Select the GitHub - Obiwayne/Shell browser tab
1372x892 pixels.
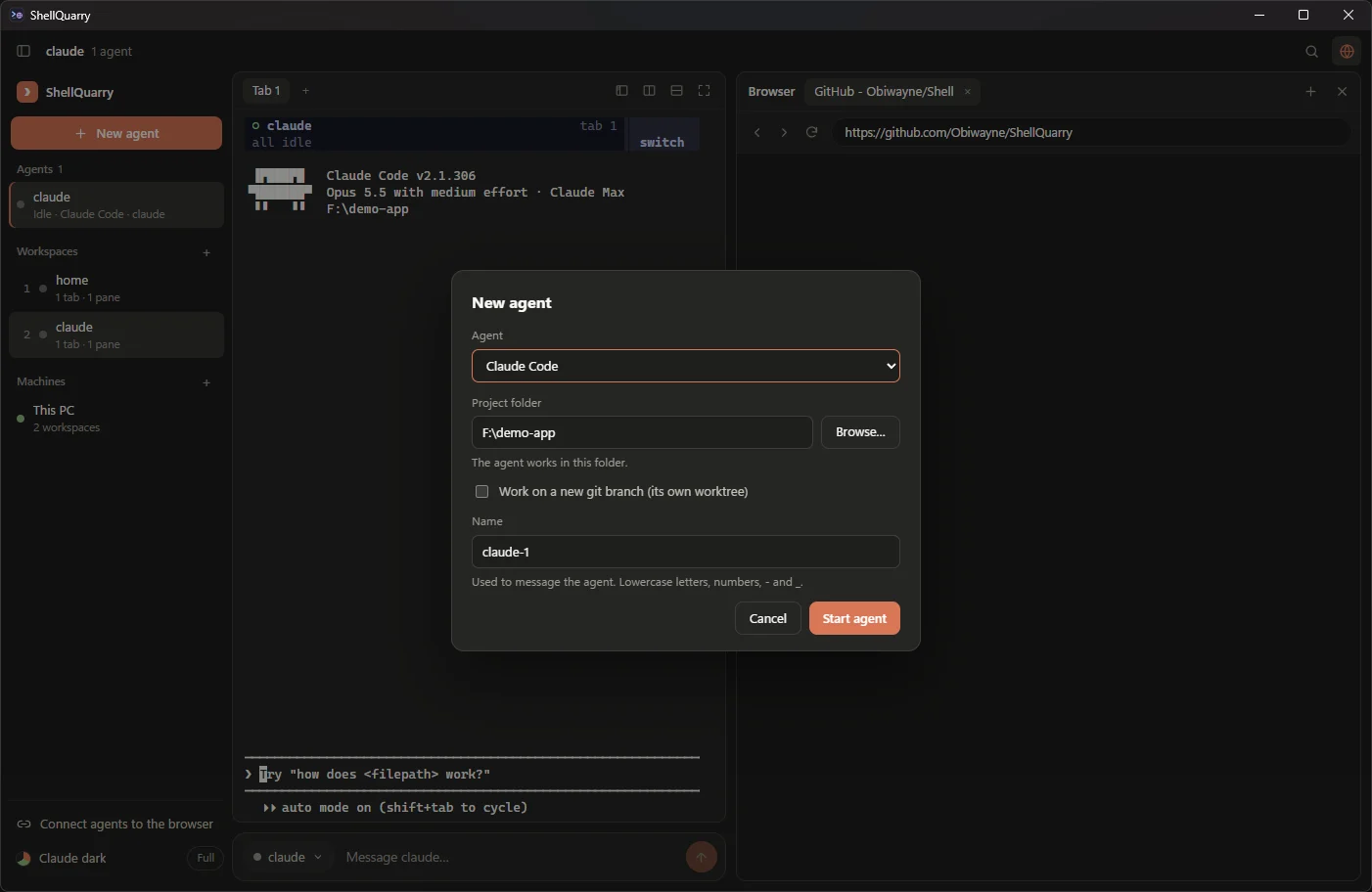coord(892,91)
